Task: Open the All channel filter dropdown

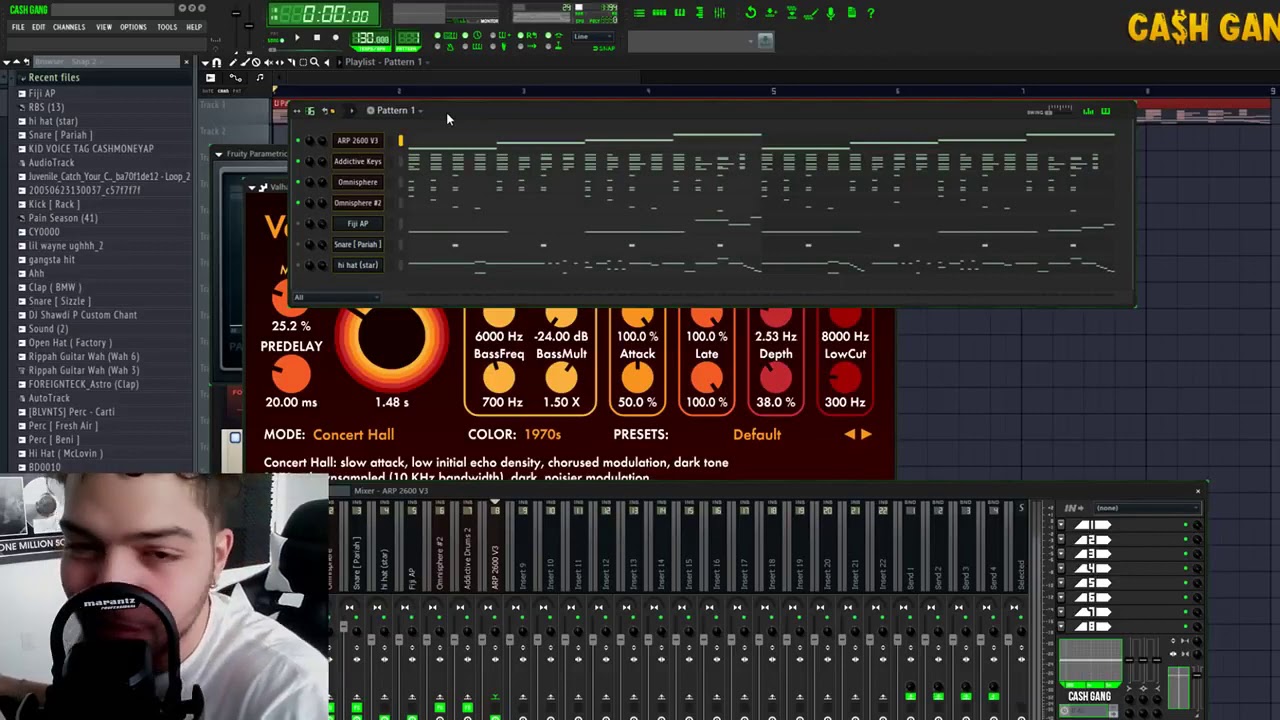Action: tap(336, 298)
